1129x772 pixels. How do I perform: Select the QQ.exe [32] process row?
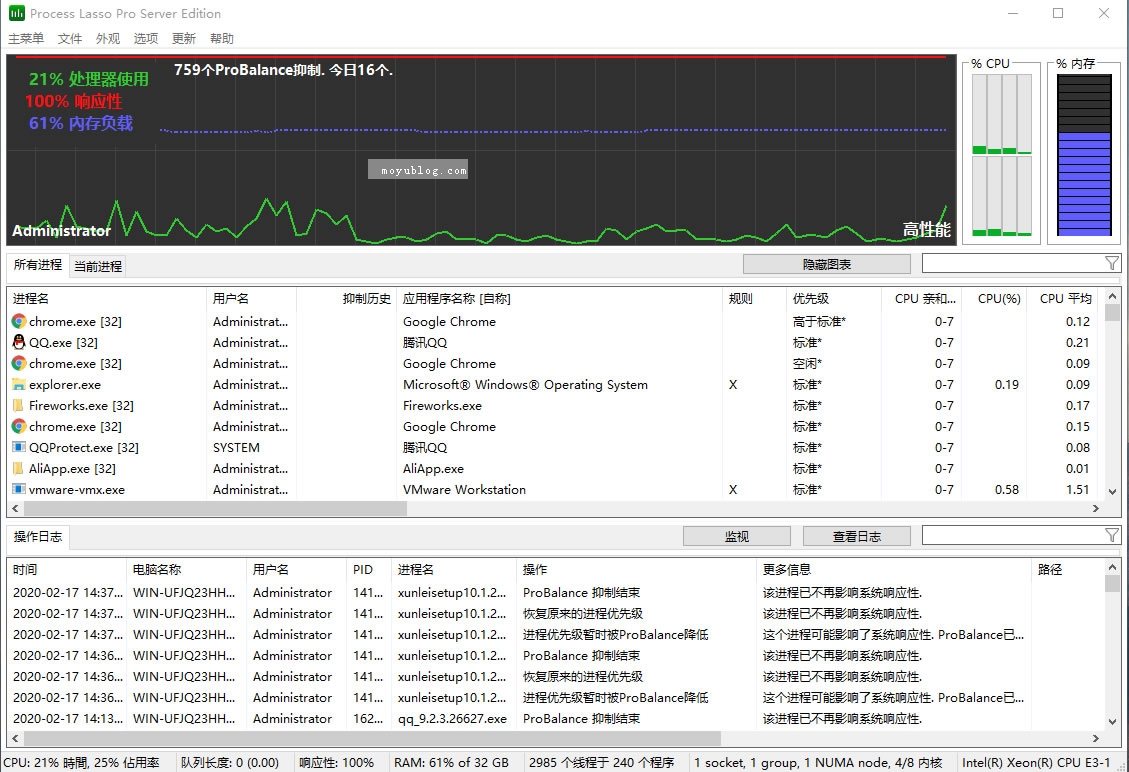point(555,342)
